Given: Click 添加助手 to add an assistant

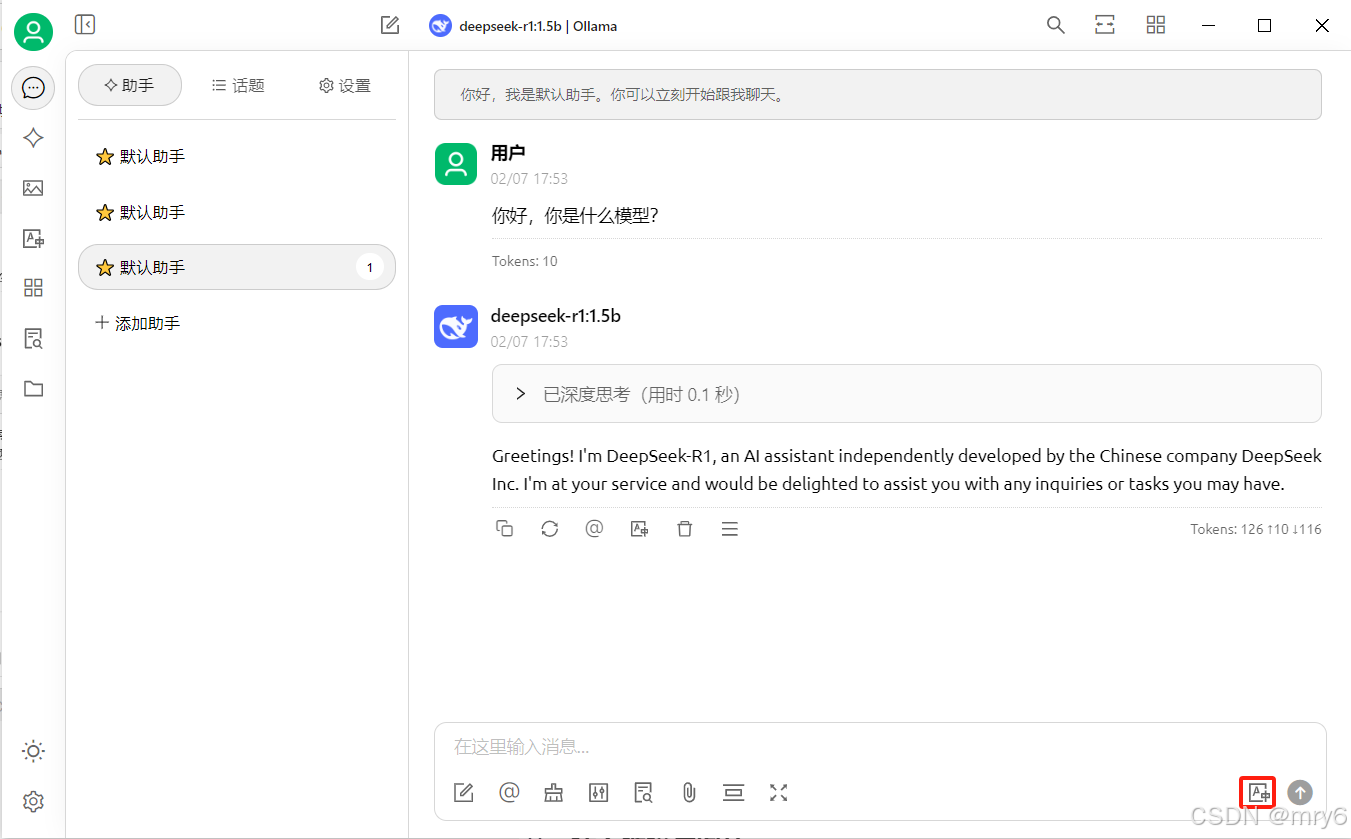Looking at the screenshot, I should tap(138, 323).
